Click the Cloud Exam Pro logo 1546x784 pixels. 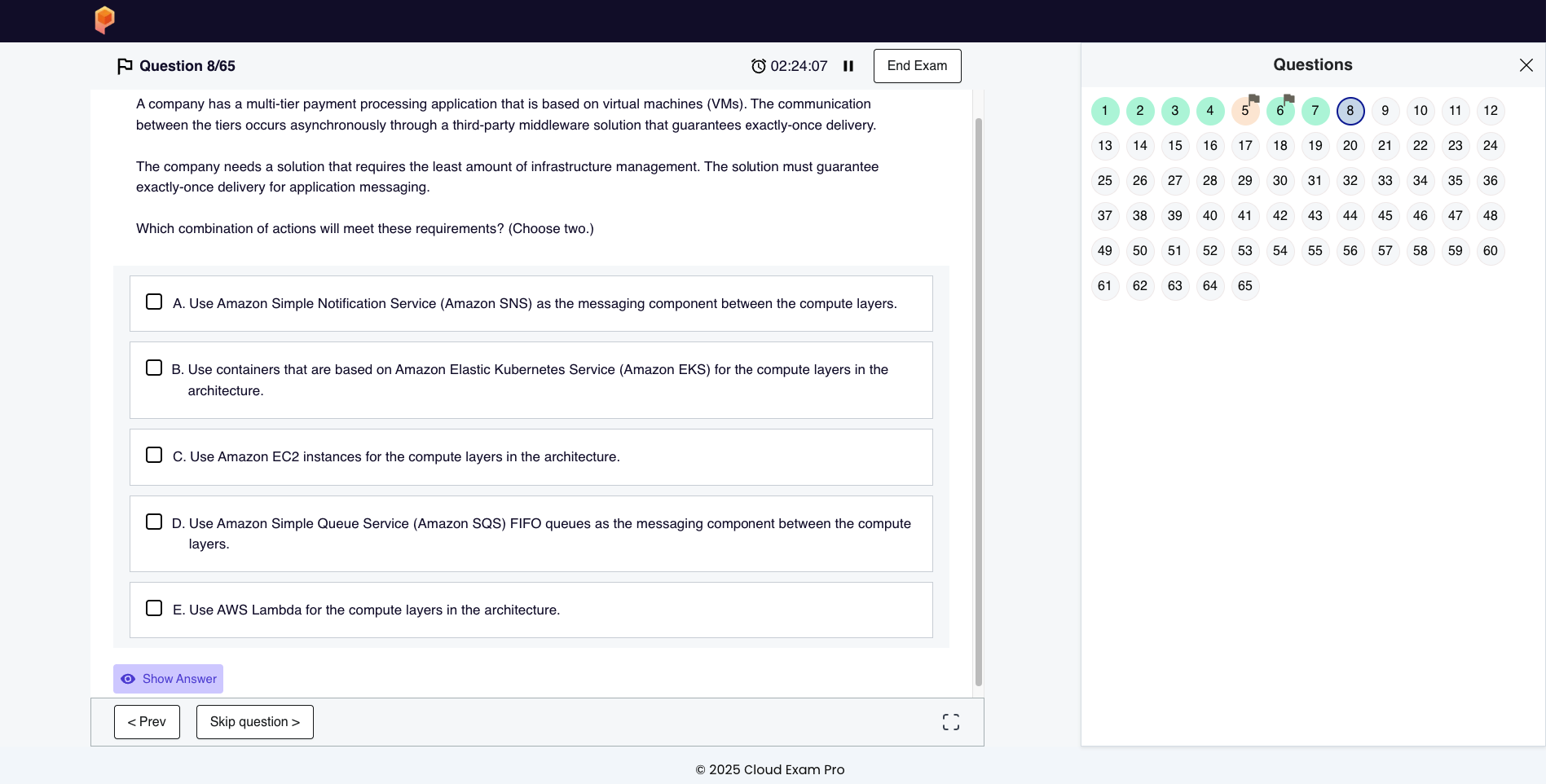pos(104,20)
